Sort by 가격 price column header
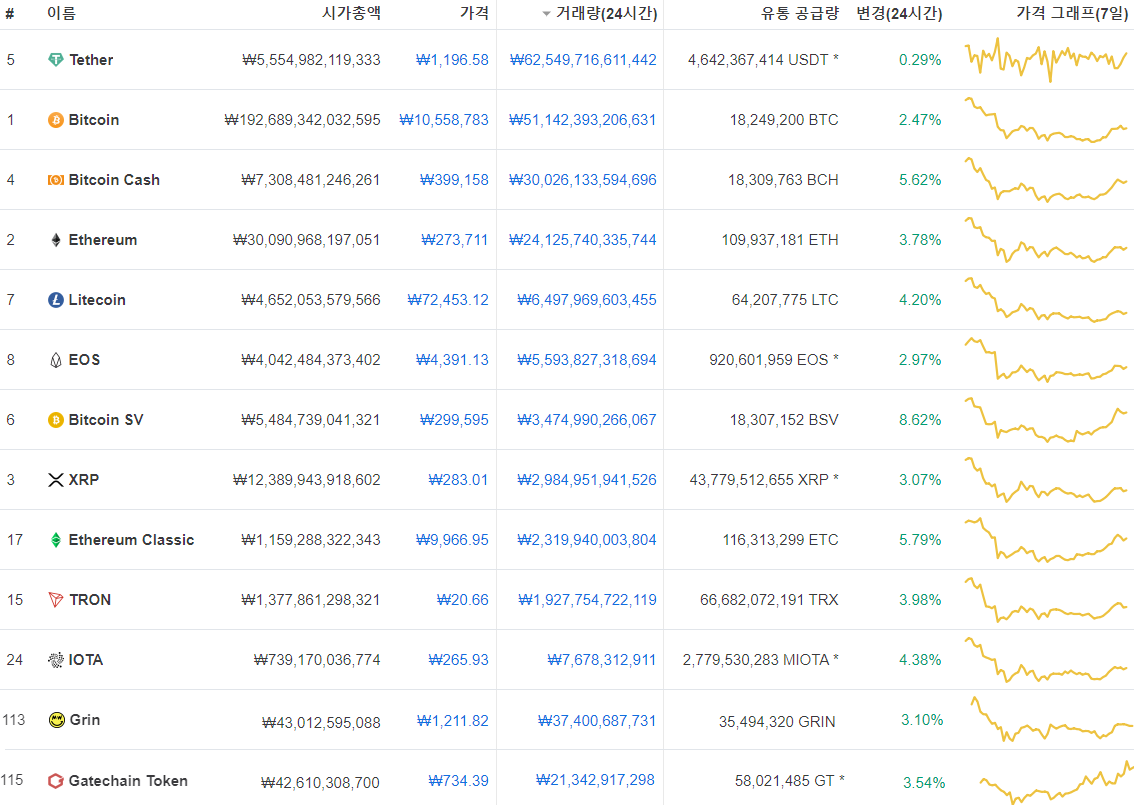Viewport: 1134px width, 805px height. [x=474, y=13]
